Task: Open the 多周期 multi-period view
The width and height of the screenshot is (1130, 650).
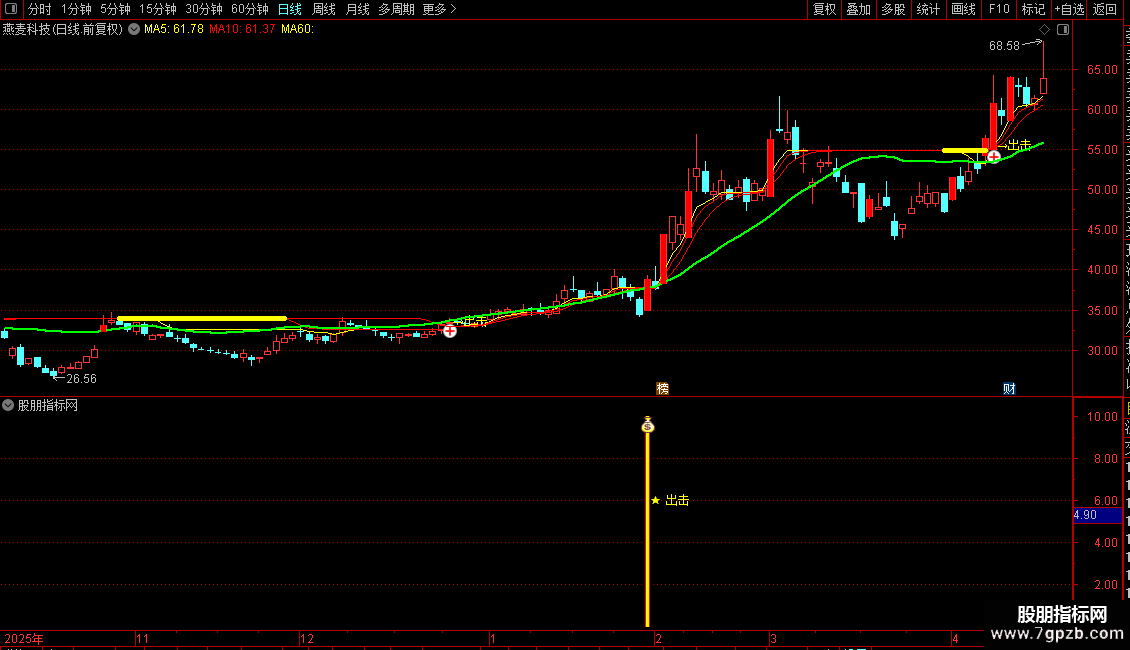Action: (396, 9)
